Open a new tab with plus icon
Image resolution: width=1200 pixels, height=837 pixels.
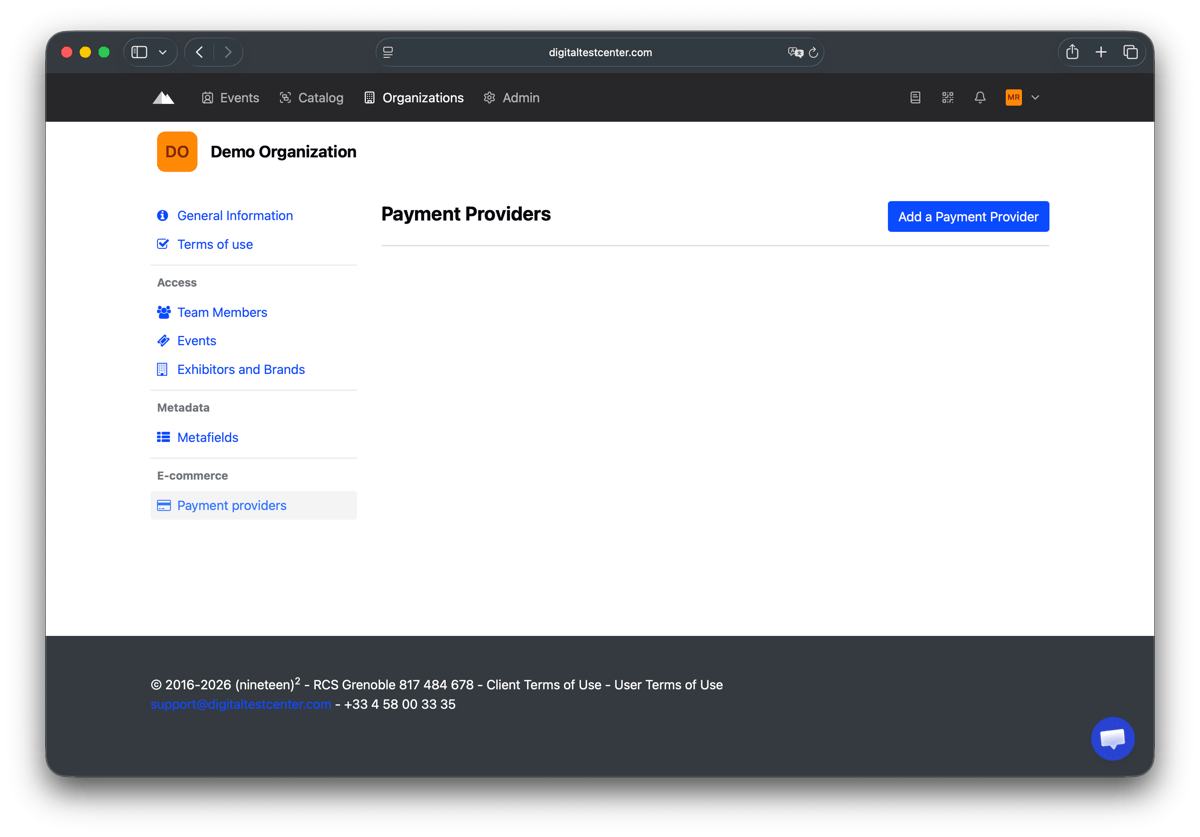pyautogui.click(x=1101, y=52)
